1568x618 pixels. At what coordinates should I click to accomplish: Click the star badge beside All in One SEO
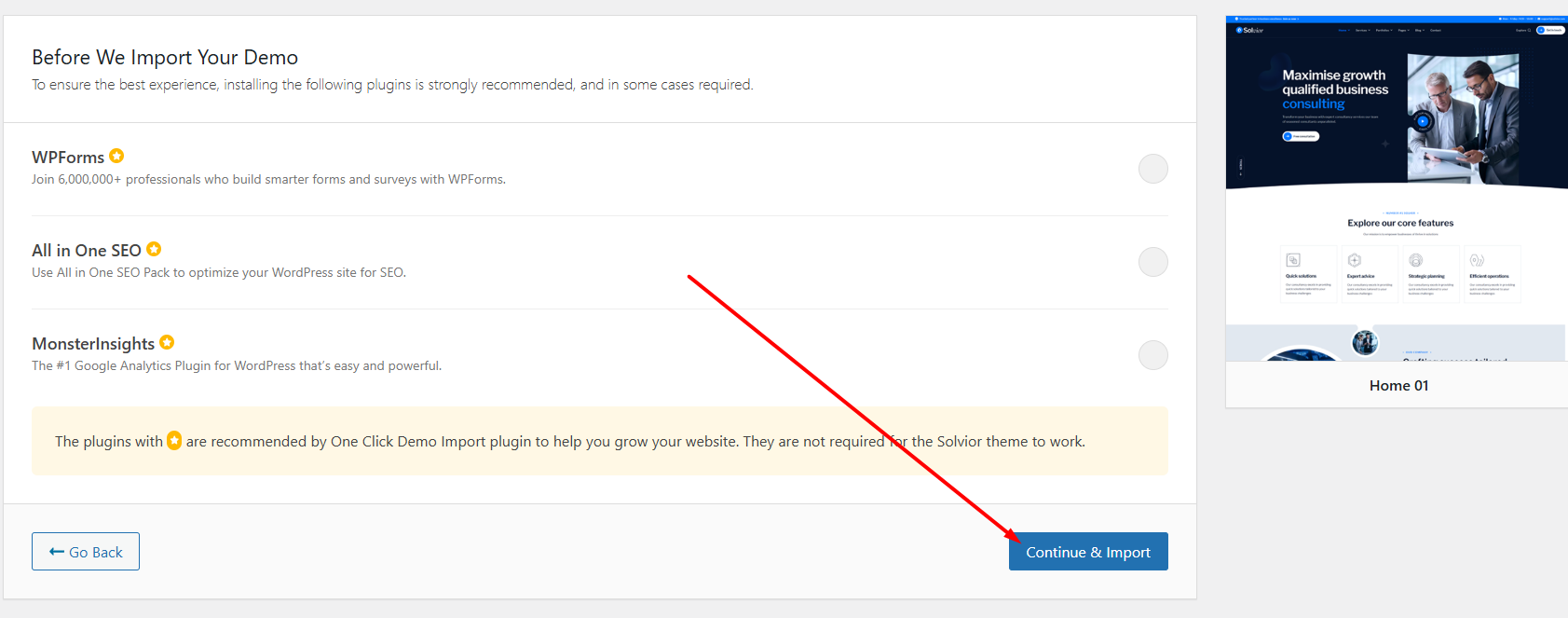pos(154,249)
